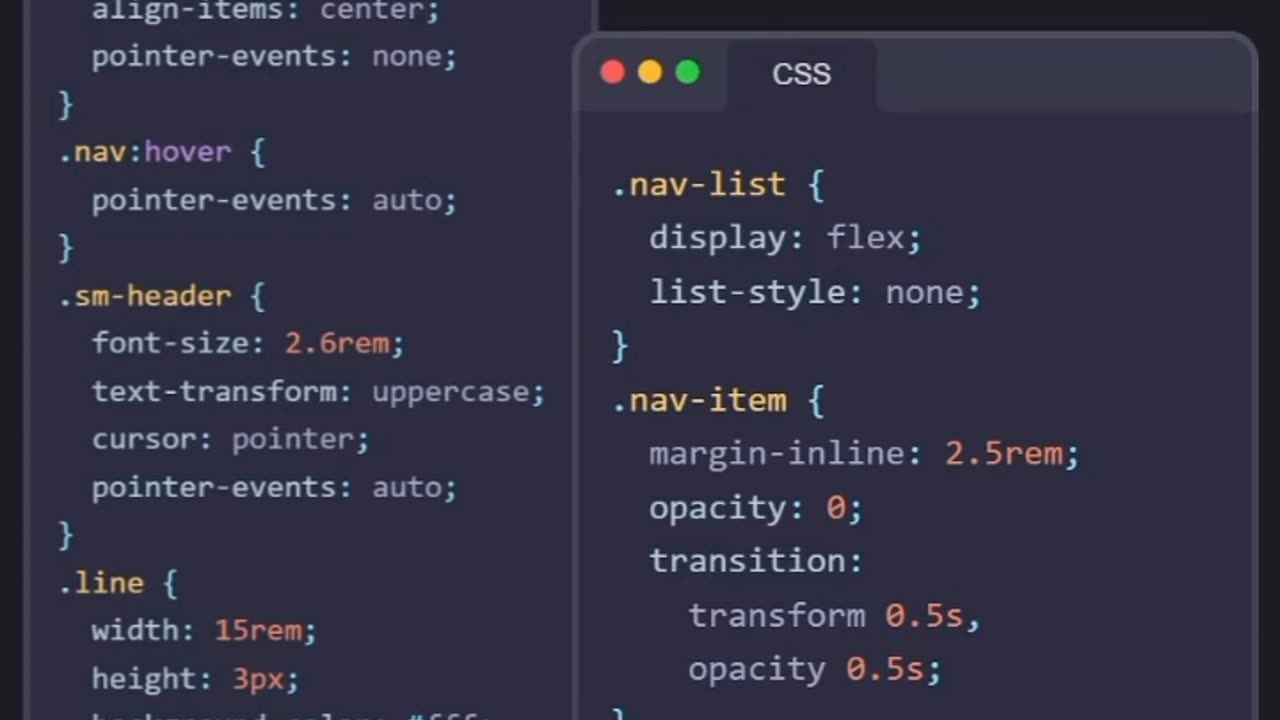Screen dimensions: 1280x720
Task: Click the 'list-style: none;' line
Action: click(x=815, y=292)
